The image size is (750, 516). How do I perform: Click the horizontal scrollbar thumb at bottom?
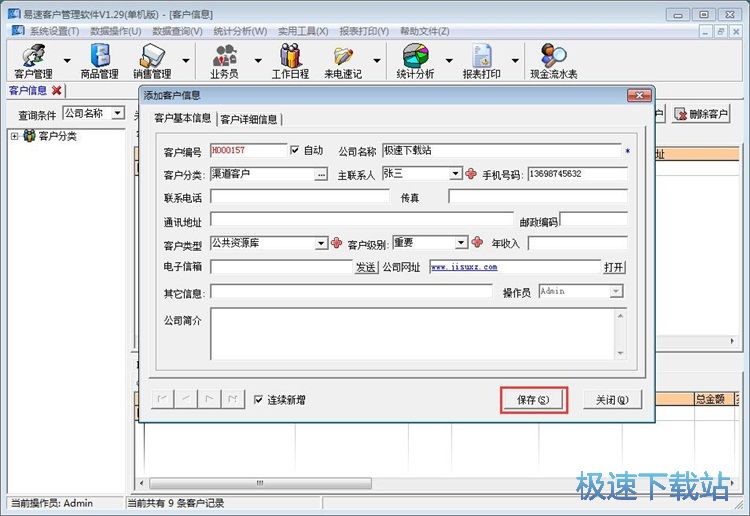[x=260, y=483]
